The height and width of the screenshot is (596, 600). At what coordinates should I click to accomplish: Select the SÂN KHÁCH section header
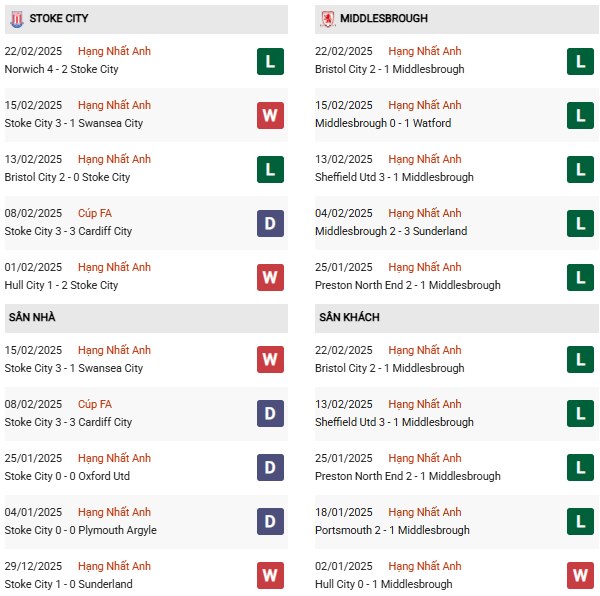point(349,318)
